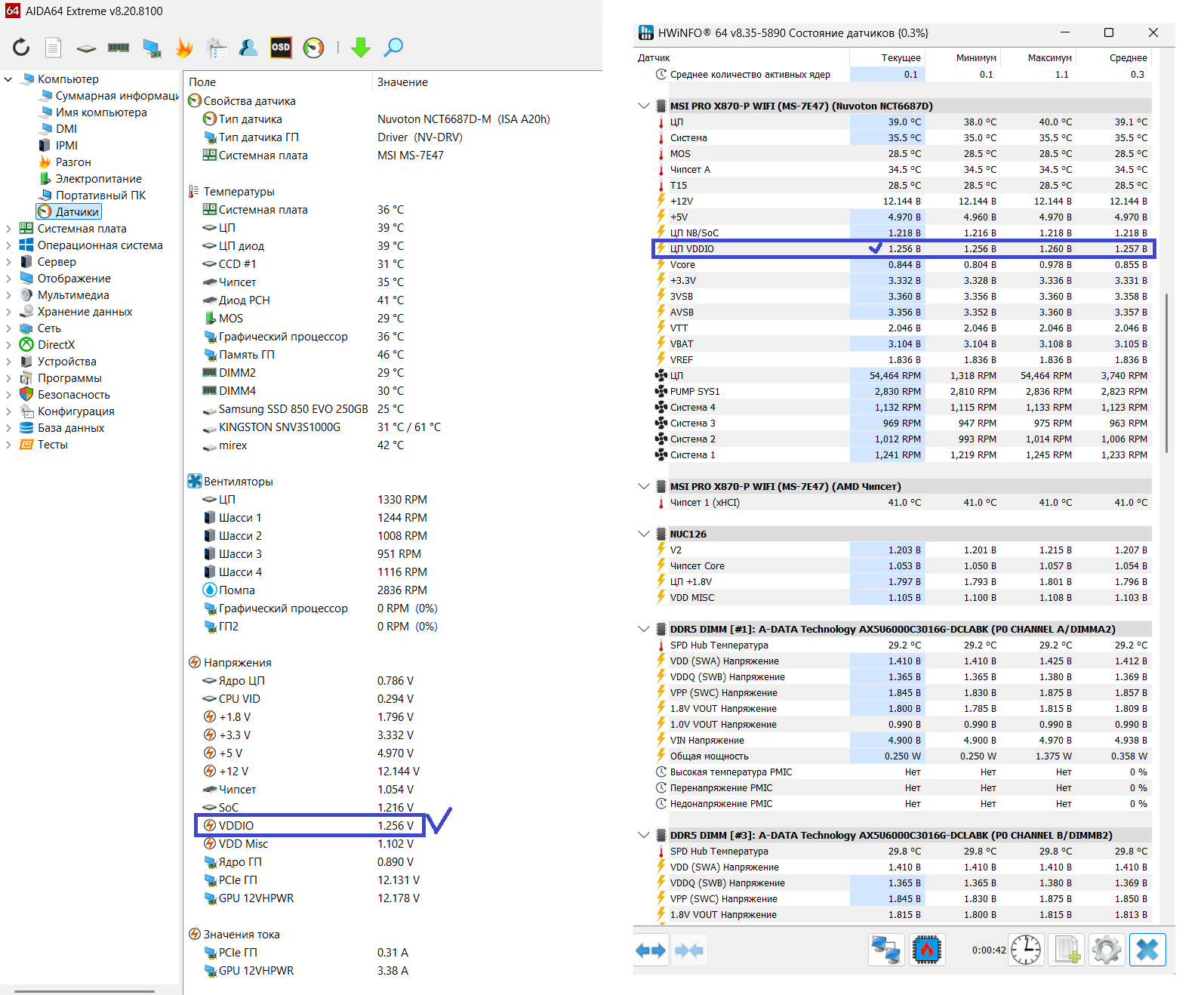This screenshot has height=995, width=1204.
Task: Collapse the MSI PRO X870-P Nuvoton NCT6687D sensor group
Action: (x=644, y=106)
